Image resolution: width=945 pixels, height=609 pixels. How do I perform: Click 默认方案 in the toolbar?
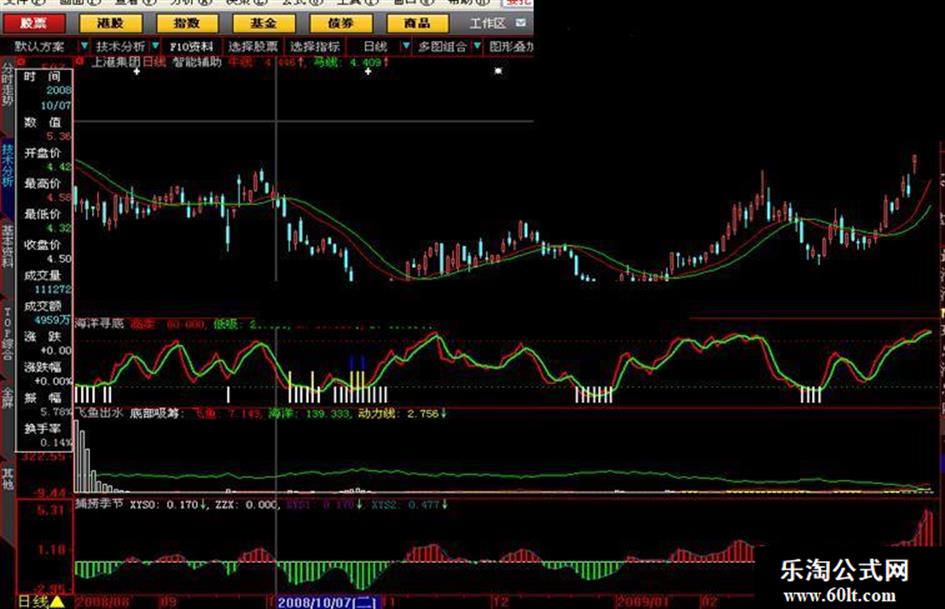pyautogui.click(x=40, y=46)
